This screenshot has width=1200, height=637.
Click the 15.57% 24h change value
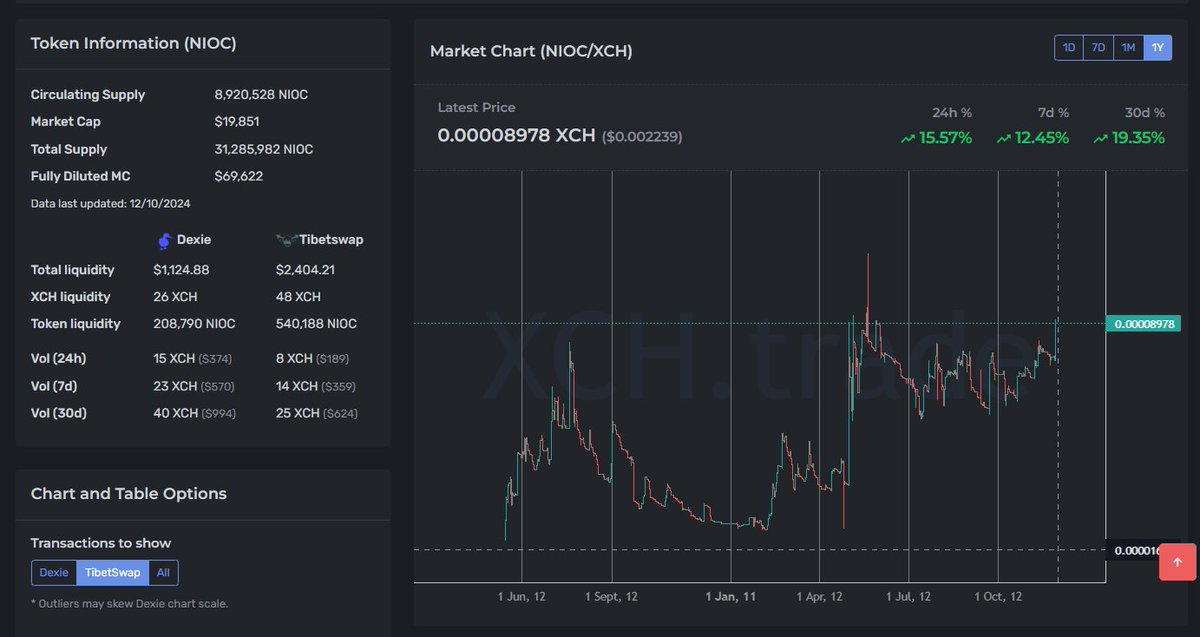pyautogui.click(x=946, y=138)
